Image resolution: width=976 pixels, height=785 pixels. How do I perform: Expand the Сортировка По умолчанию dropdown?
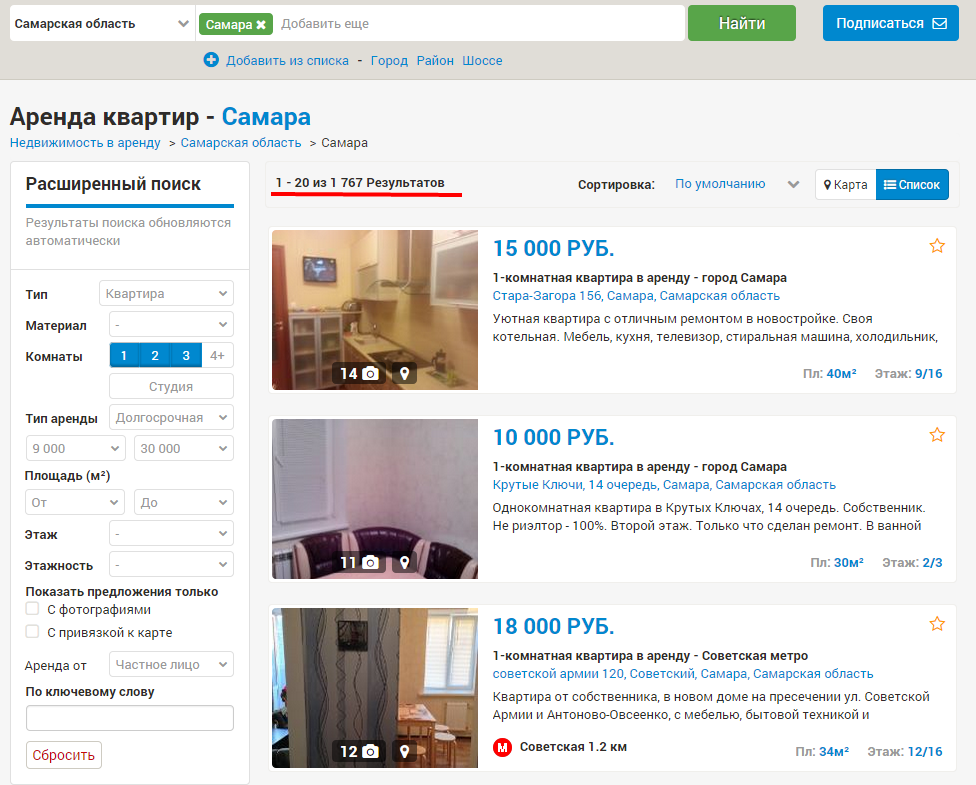[x=736, y=184]
